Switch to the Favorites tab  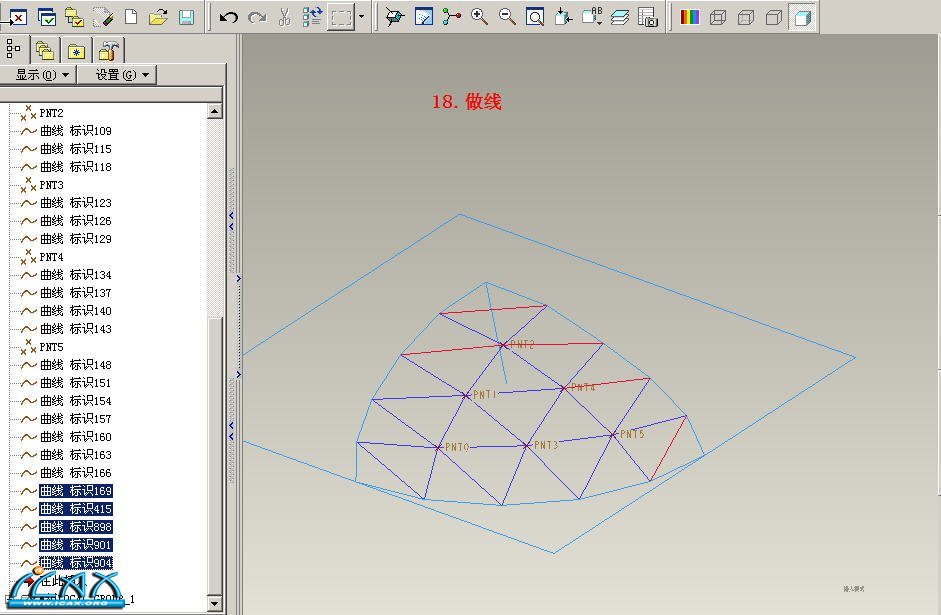[76, 50]
